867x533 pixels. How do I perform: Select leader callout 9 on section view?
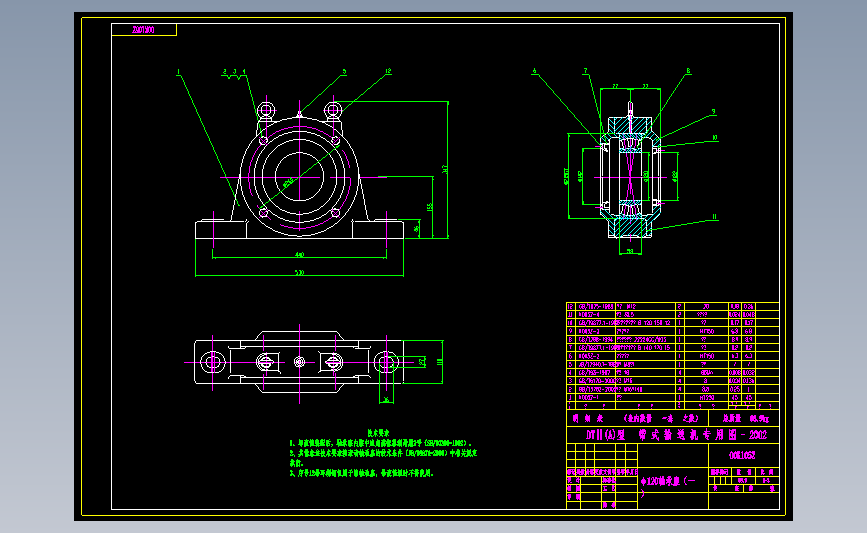(x=713, y=112)
